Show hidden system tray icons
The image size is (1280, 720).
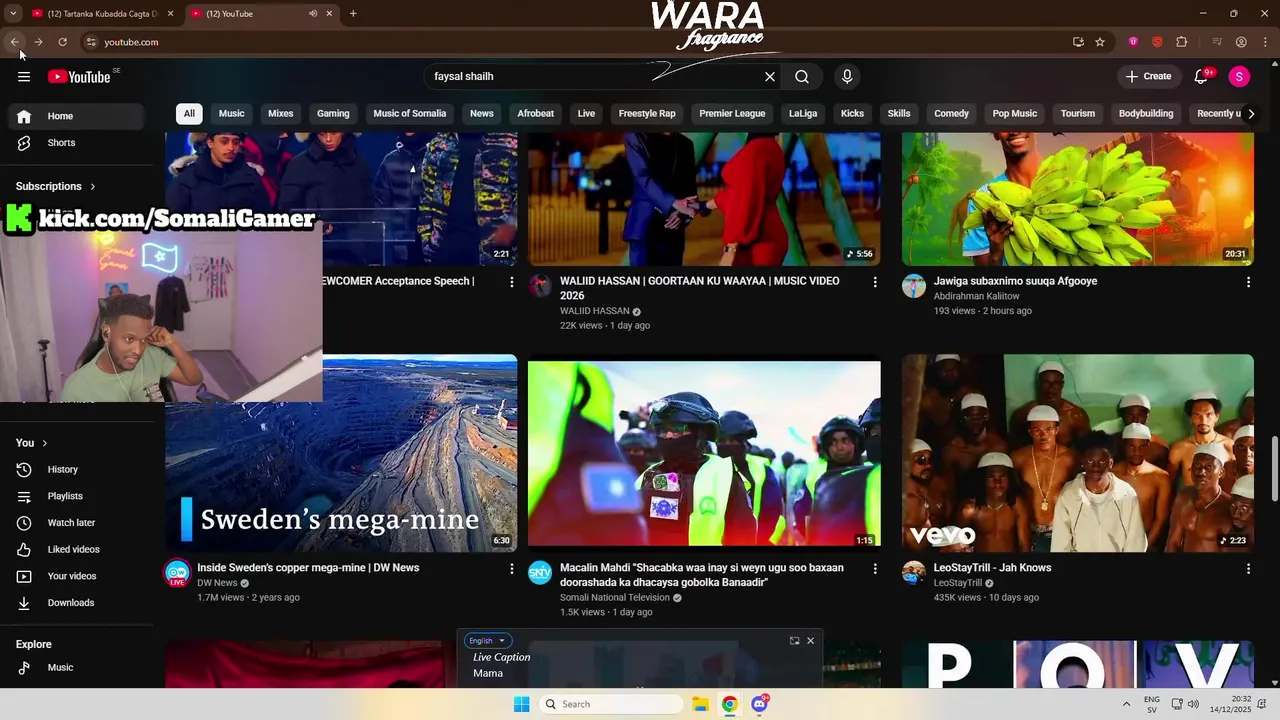(1126, 704)
